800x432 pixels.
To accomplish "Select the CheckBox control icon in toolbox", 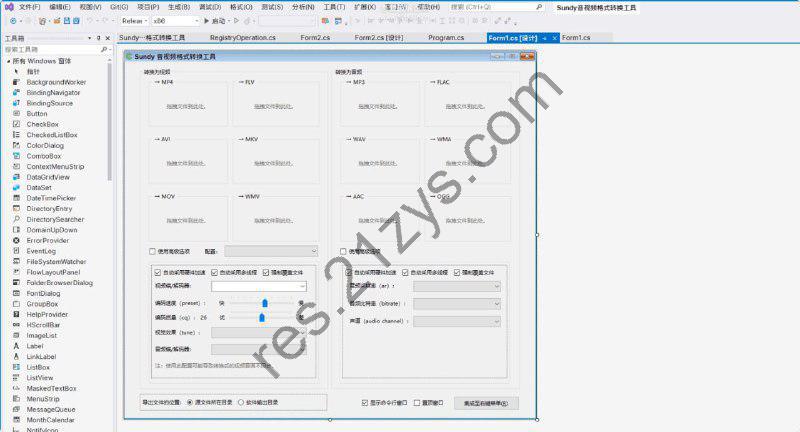I will tap(16, 124).
